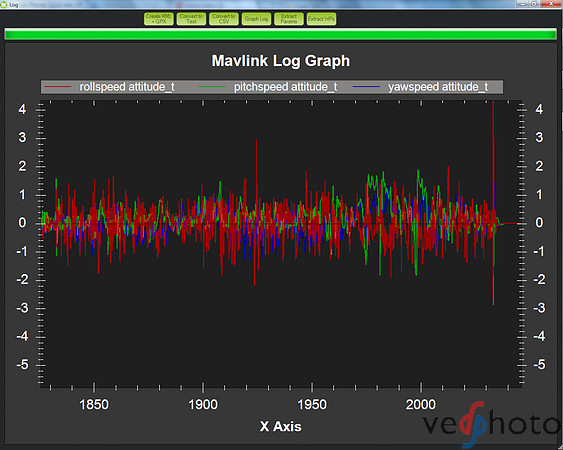
Task: Click the Extract WPs button
Action: tap(321, 19)
